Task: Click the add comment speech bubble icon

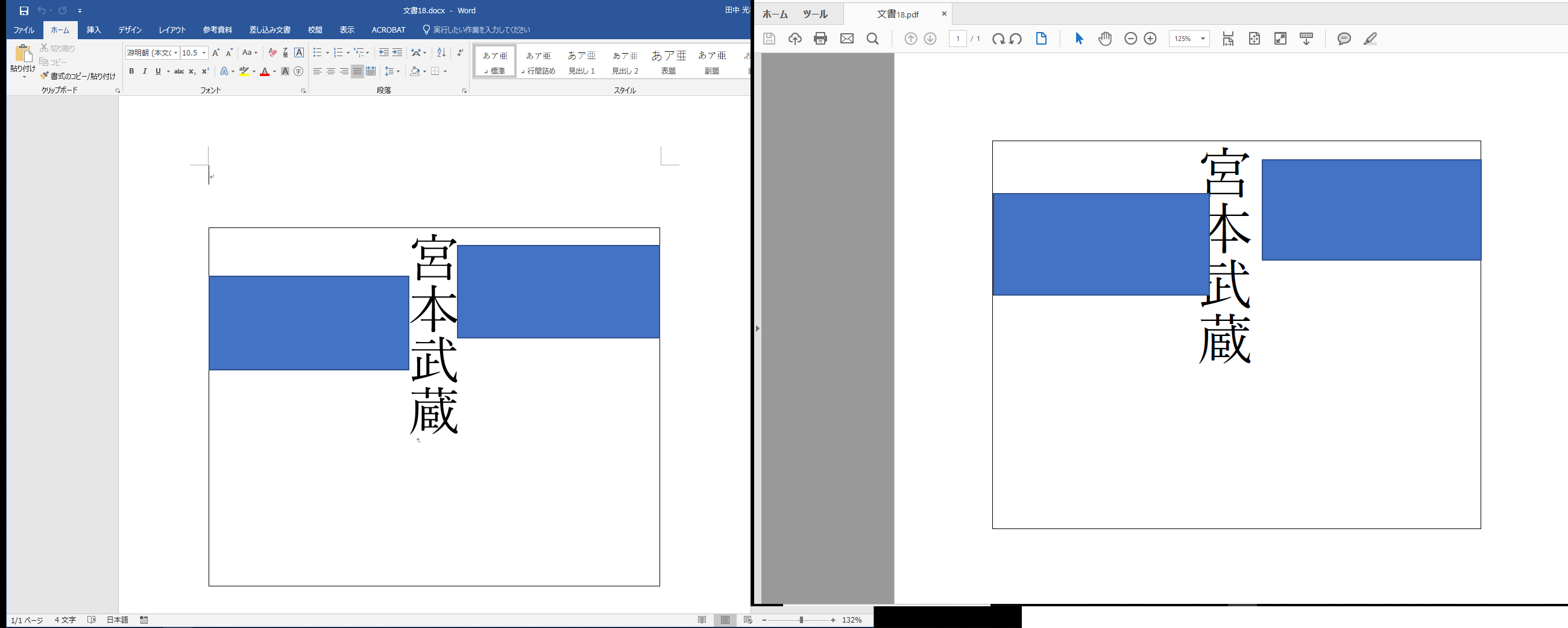Action: click(1344, 39)
